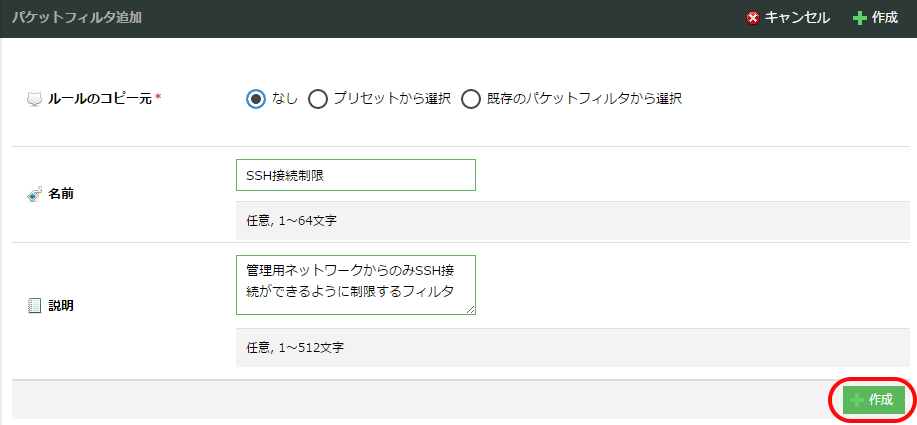Viewport: 917px width, 425px height.
Task: Click the red X cancel icon in header
Action: (752, 18)
